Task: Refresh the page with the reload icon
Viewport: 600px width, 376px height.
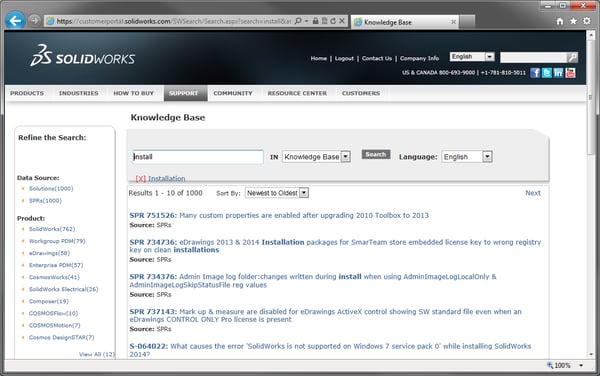Action: 333,21
